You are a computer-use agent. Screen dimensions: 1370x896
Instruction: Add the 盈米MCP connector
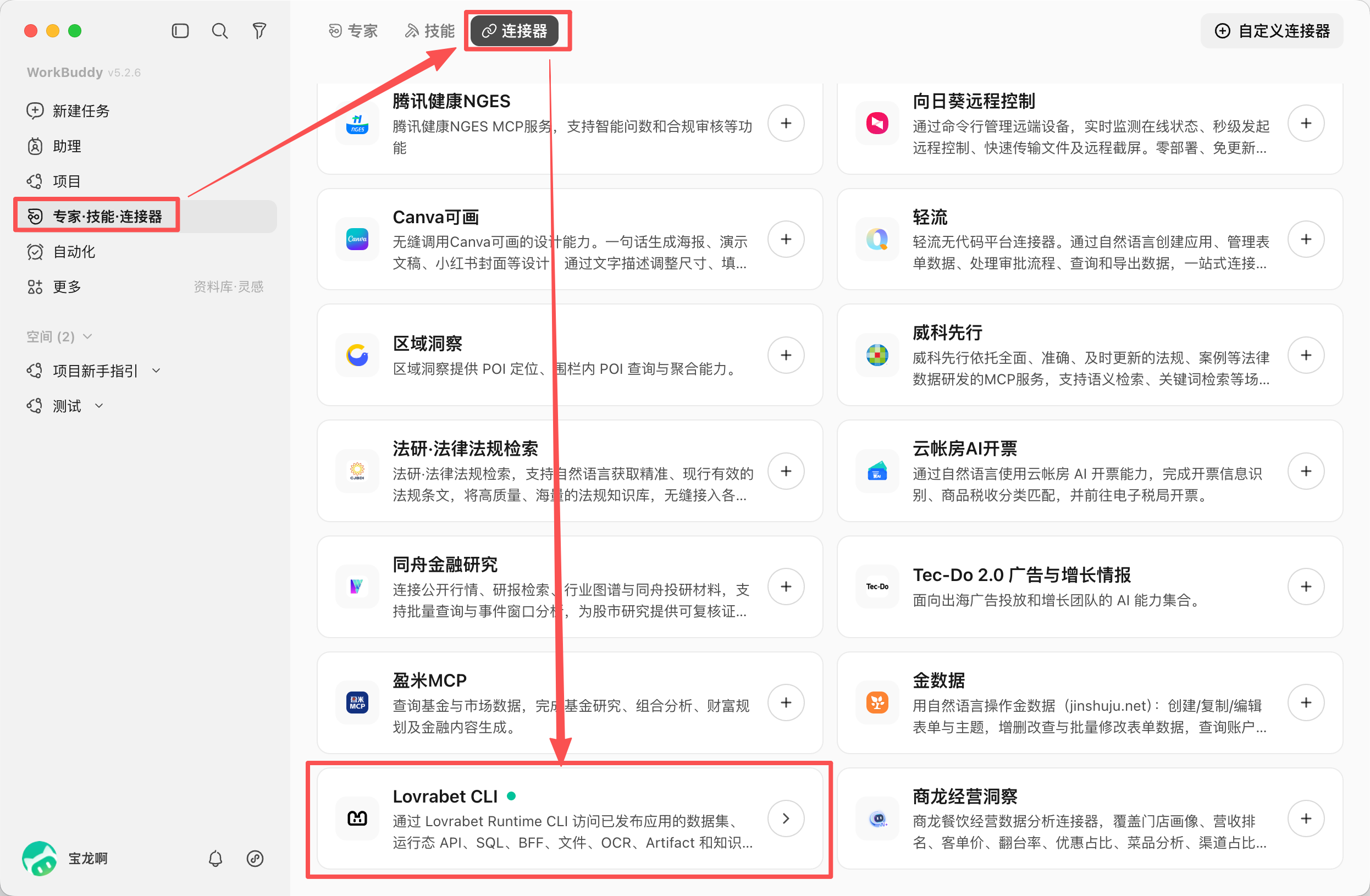pyautogui.click(x=786, y=703)
